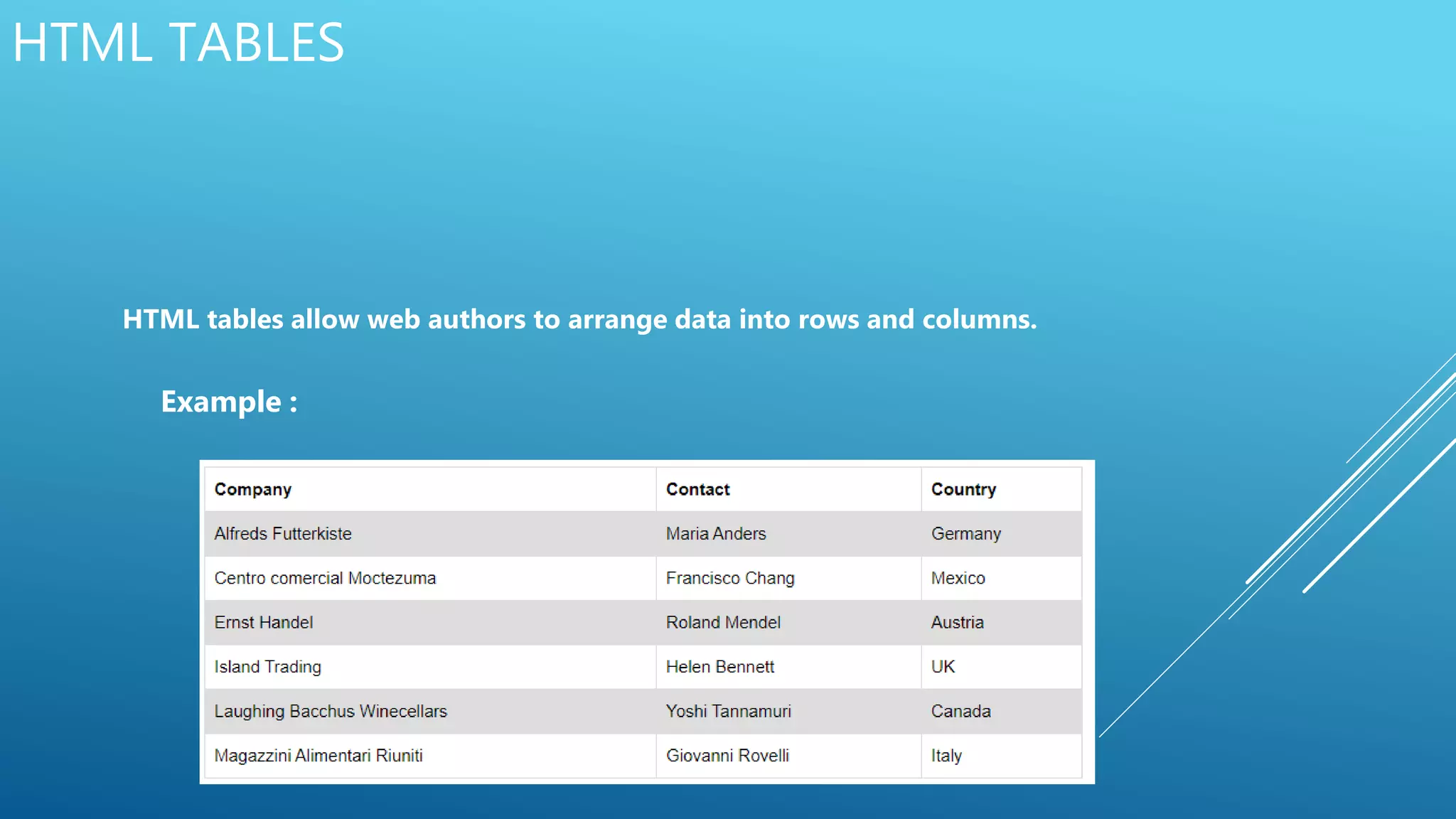
Task: Click the Ernst Handel cell
Action: (x=264, y=623)
